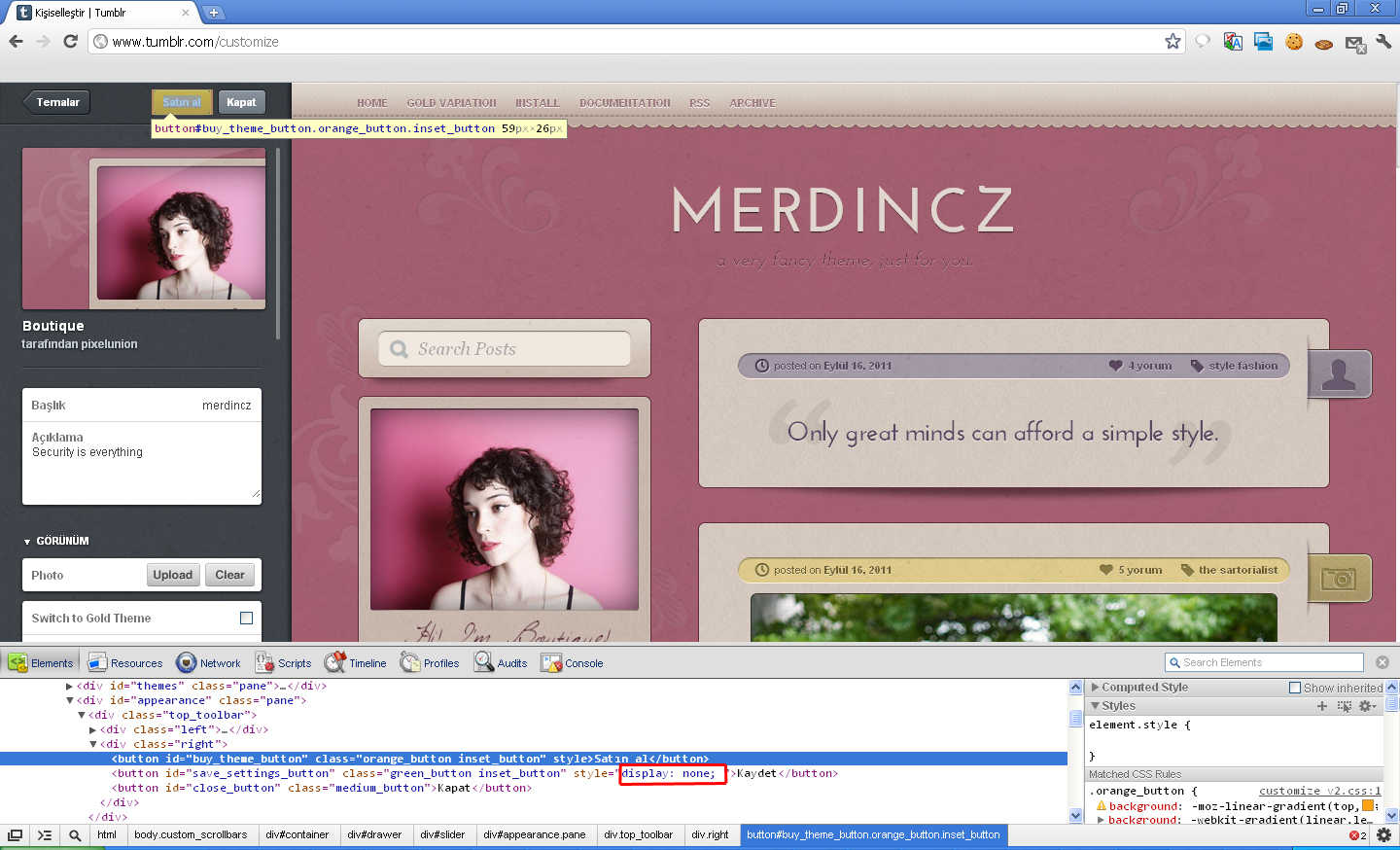This screenshot has height=850, width=1400.
Task: Expand the div id="themes" node
Action: (x=69, y=686)
